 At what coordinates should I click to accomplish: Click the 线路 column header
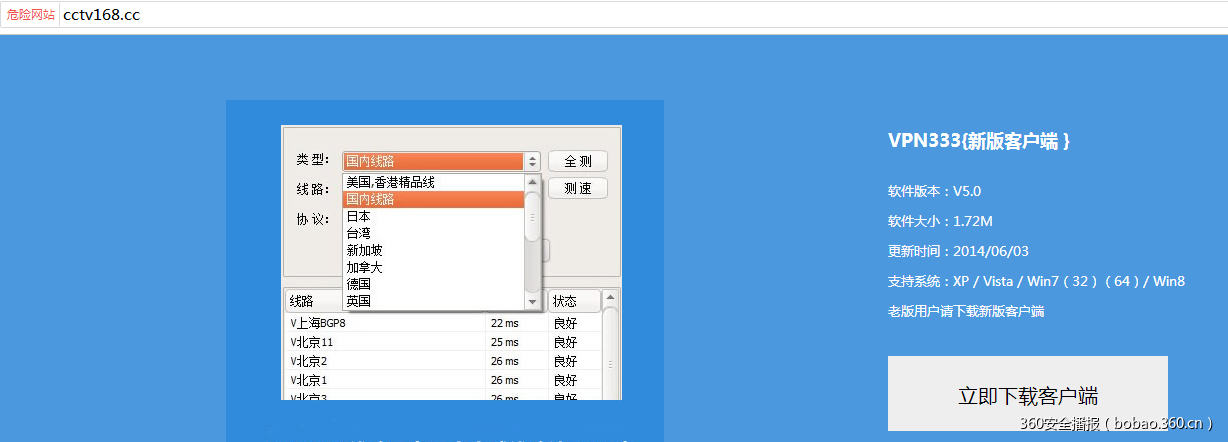click(314, 301)
